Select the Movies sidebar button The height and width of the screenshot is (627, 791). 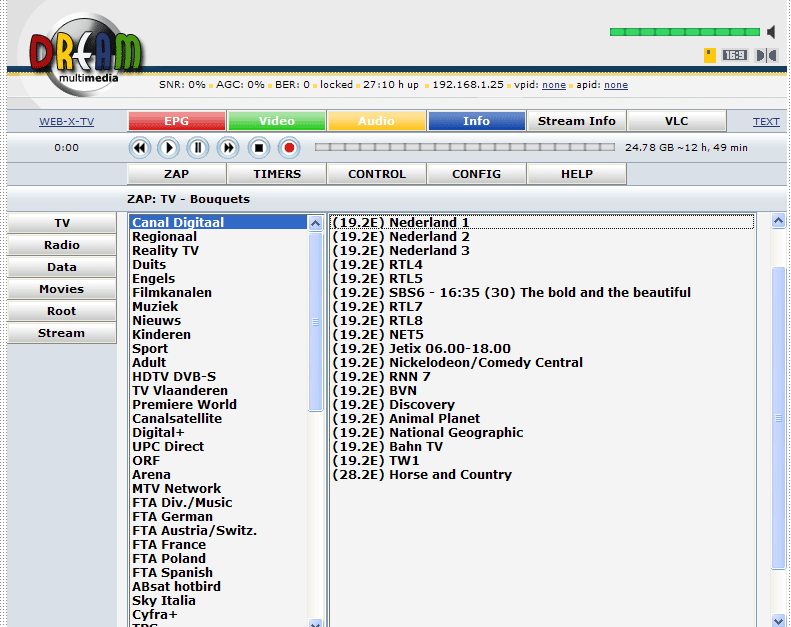62,289
